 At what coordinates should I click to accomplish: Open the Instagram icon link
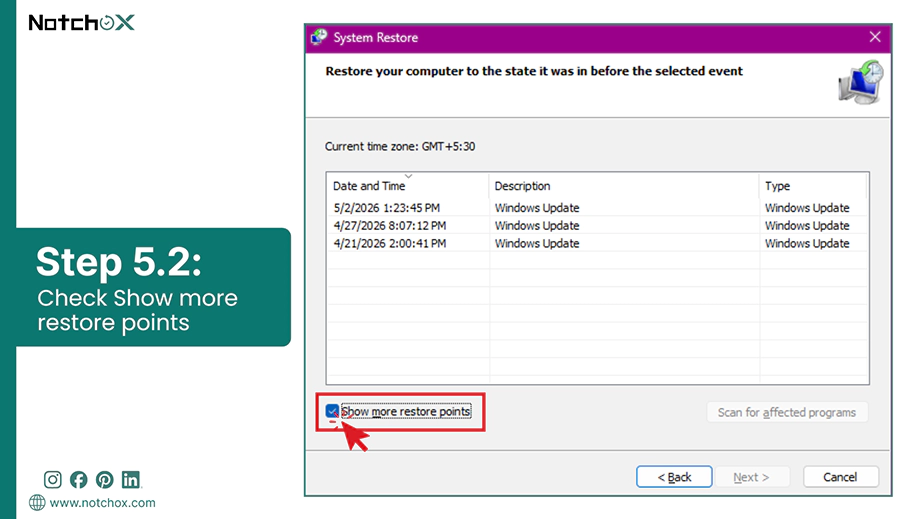pos(52,480)
